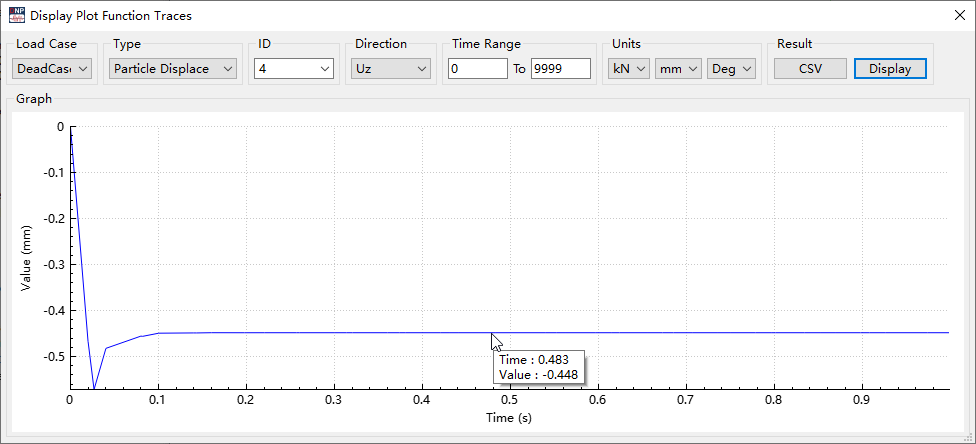Expand the Type dropdown showing Particle Displace
The image size is (976, 444).
coord(173,69)
